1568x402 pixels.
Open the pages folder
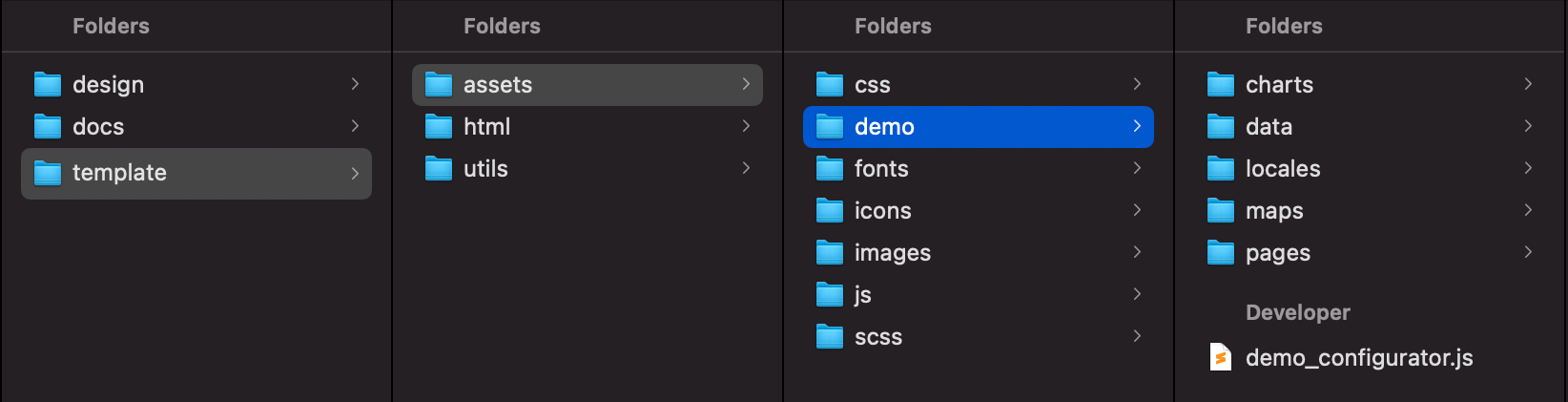[1277, 253]
